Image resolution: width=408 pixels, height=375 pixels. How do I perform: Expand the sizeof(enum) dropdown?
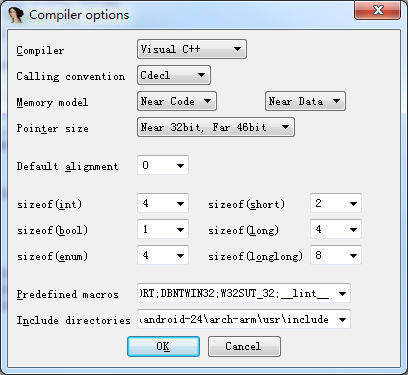[x=163, y=255]
